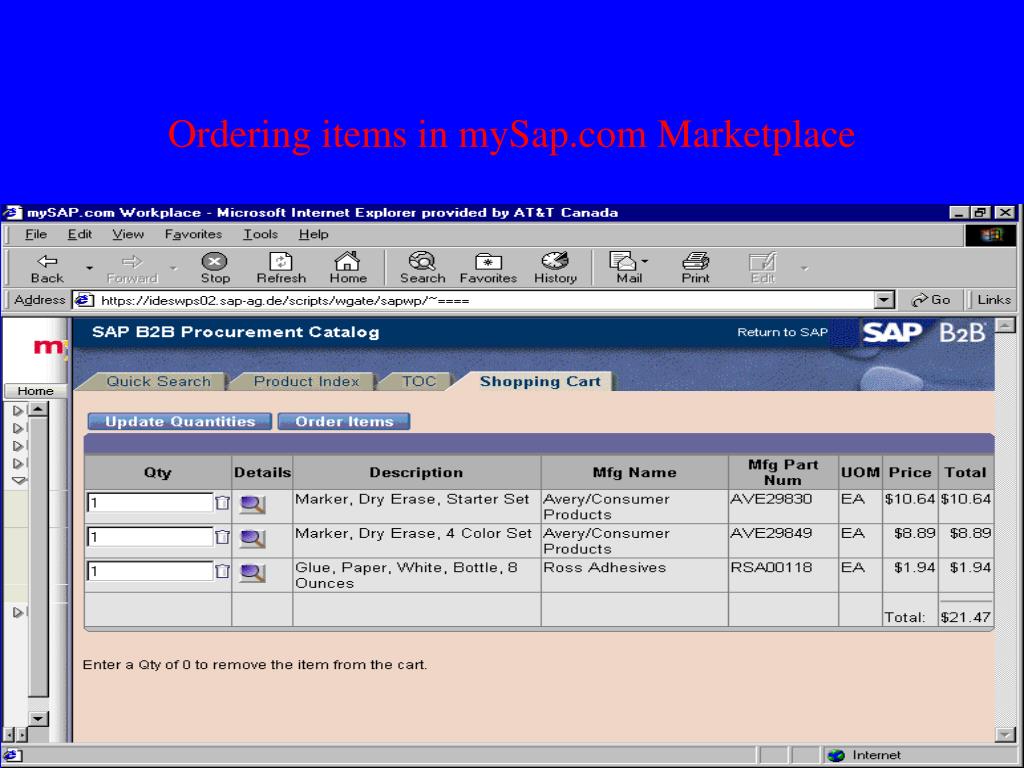Screen dimensions: 1024x768
Task: Click the Go button beside the address
Action: click(931, 300)
